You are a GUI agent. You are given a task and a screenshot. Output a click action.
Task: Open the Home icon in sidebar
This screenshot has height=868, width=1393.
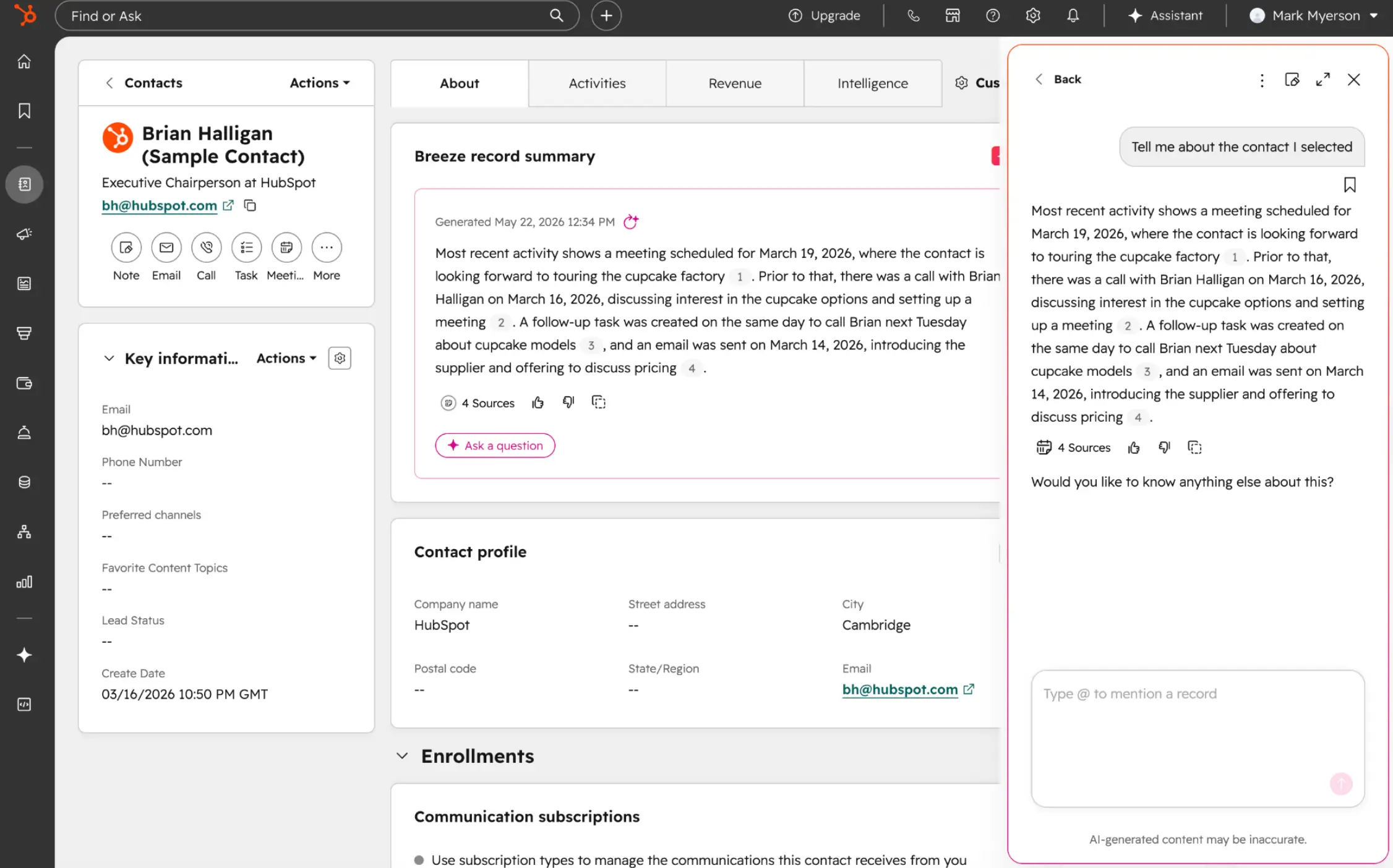point(24,61)
